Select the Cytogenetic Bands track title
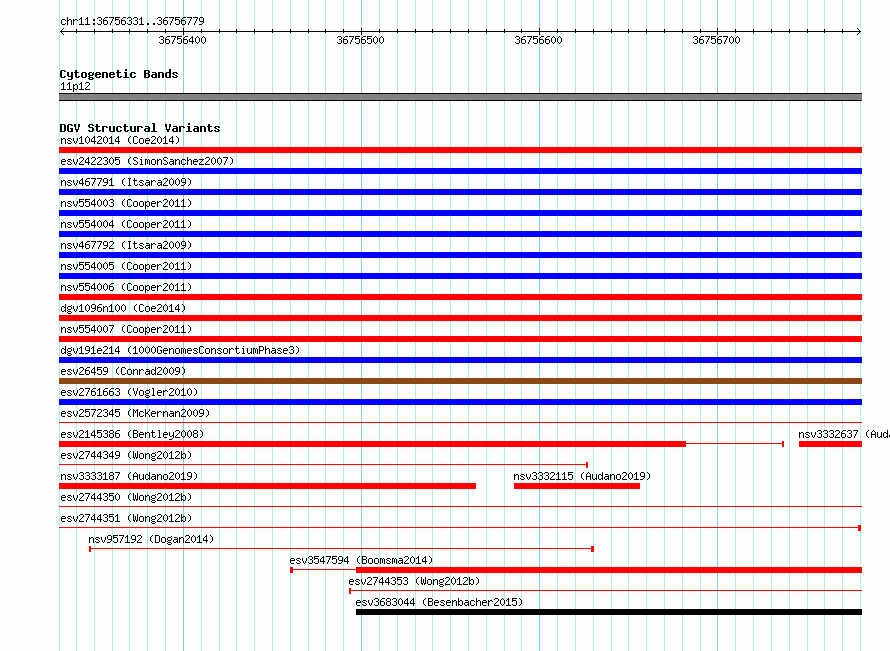890x651 pixels. pyautogui.click(x=119, y=74)
